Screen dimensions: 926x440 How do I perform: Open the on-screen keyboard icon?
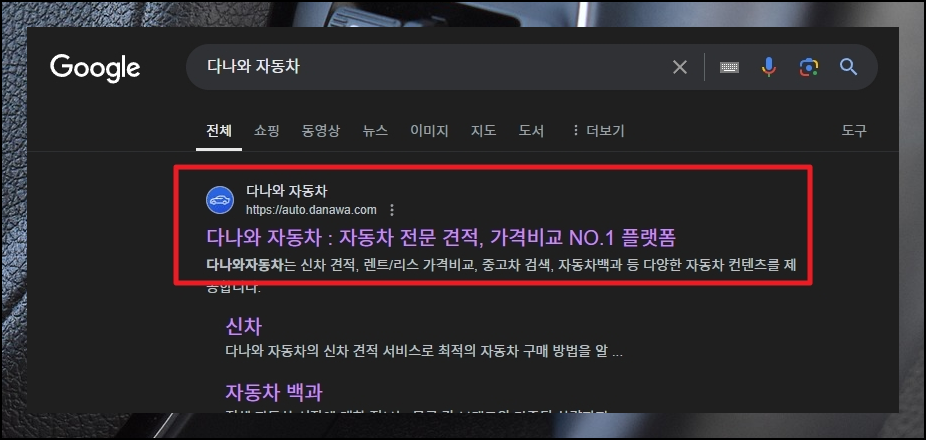[729, 67]
